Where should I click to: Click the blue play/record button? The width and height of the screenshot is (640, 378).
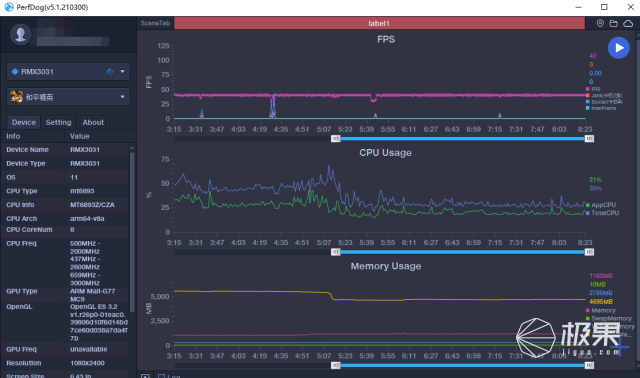click(618, 48)
